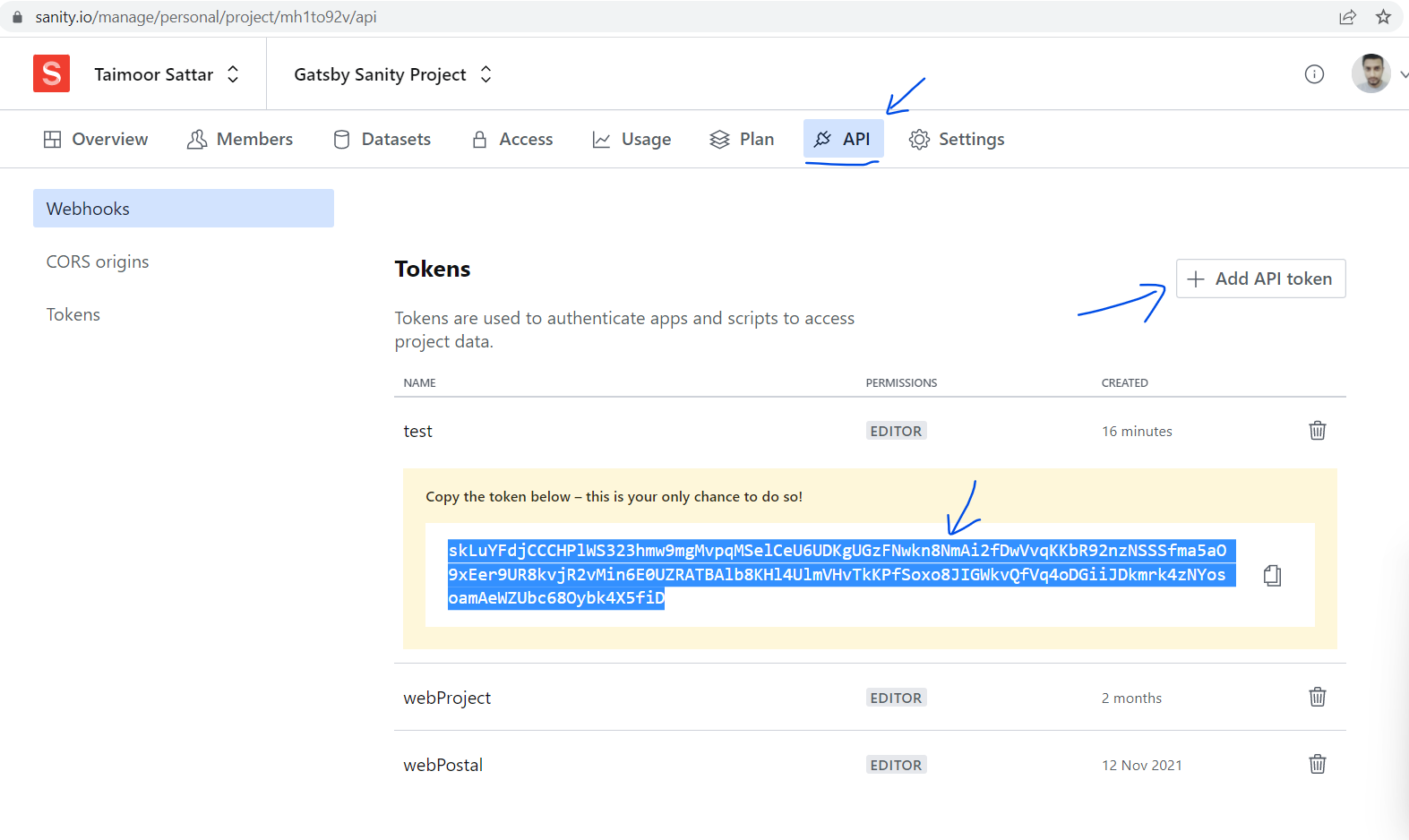Open the Plan tab

point(742,139)
